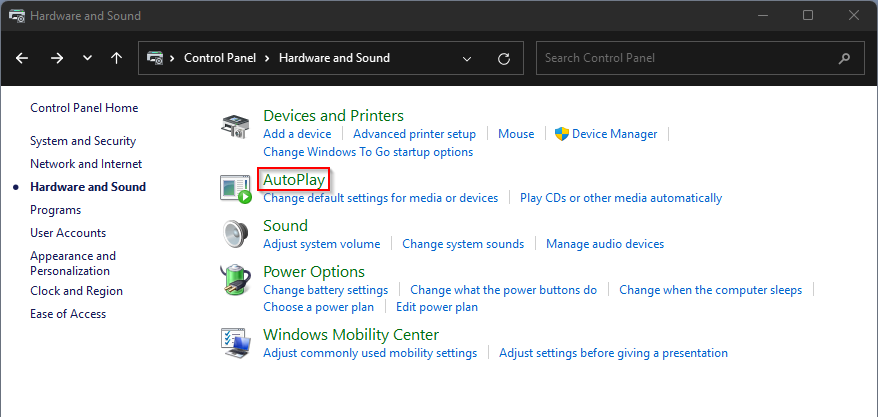878x417 pixels.
Task: Click the title bar Hardware and Sound icon
Action: 17,16
